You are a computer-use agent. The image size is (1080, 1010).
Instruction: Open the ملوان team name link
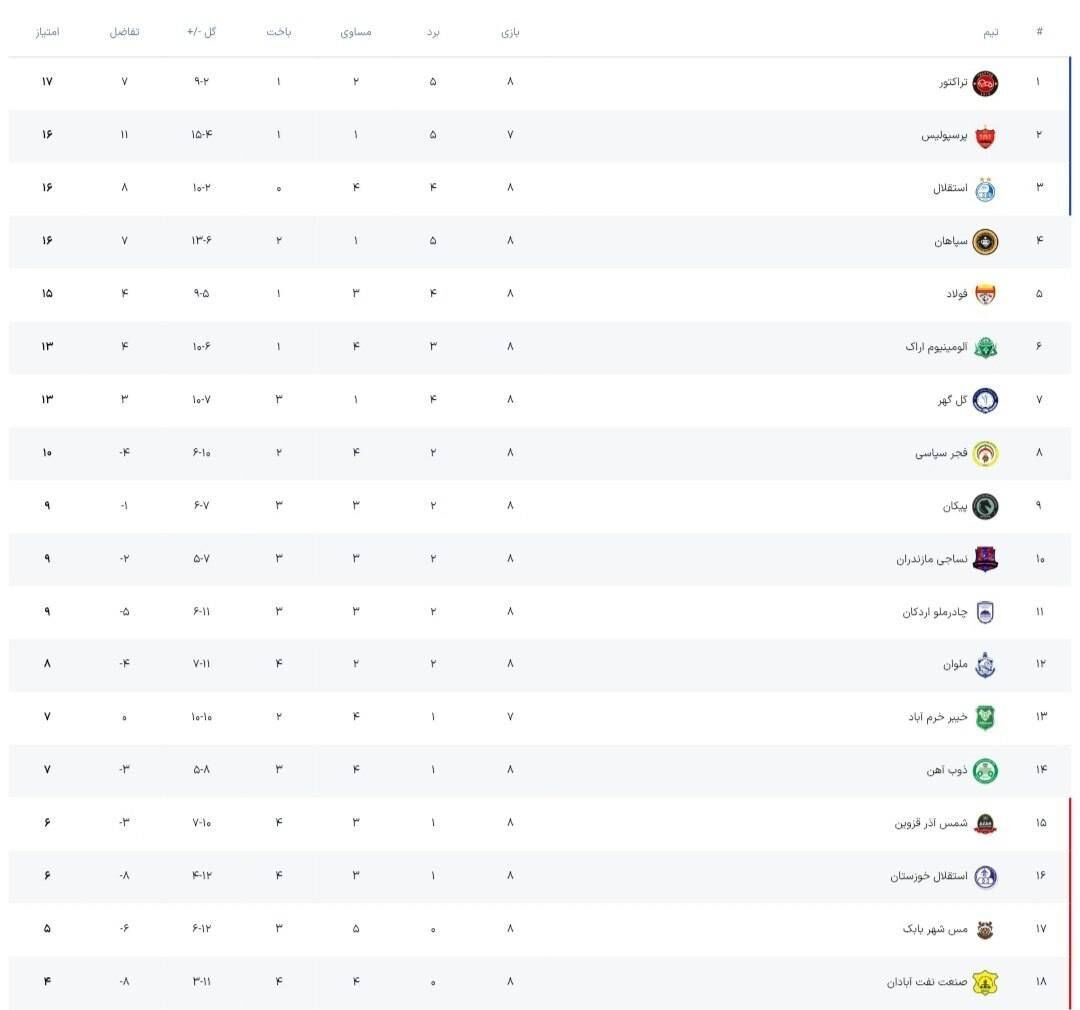[955, 665]
